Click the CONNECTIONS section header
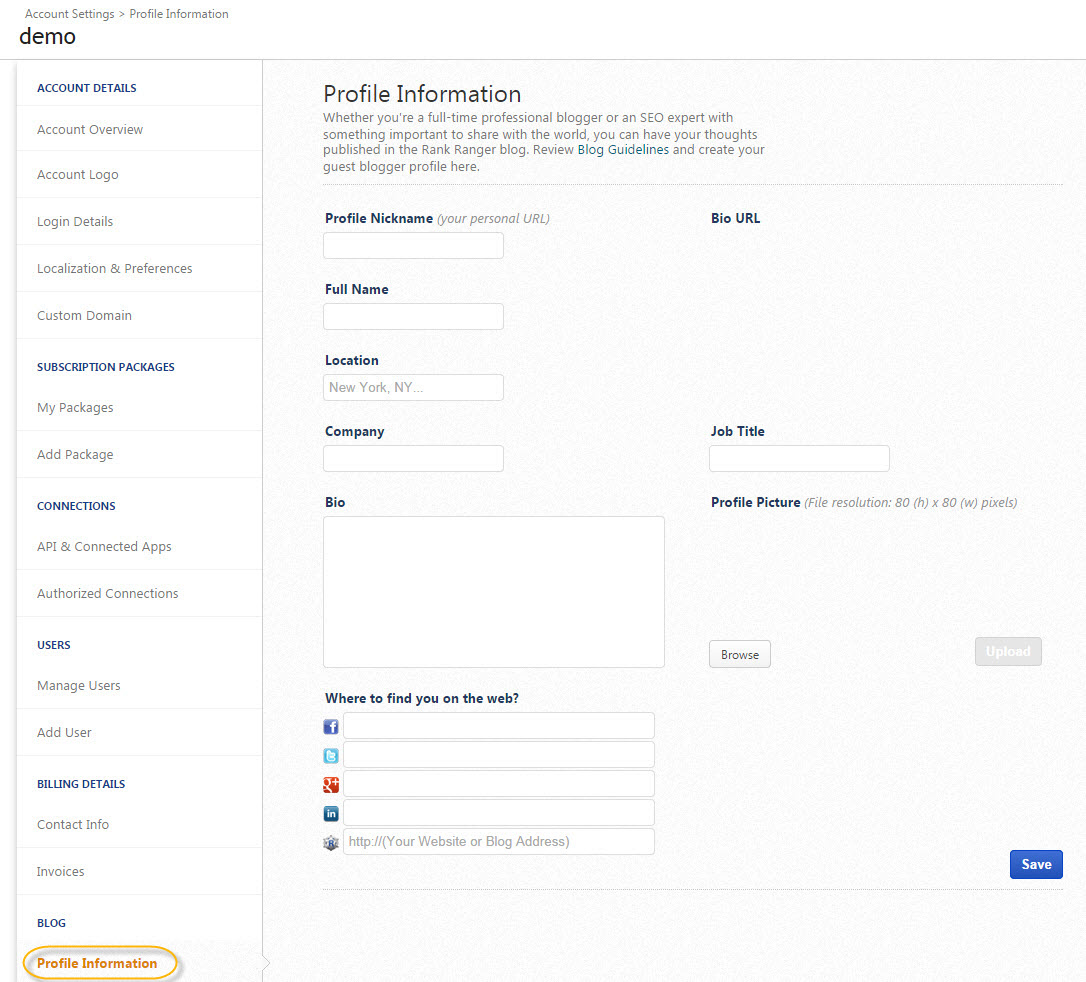This screenshot has height=982, width=1086. coord(76,506)
